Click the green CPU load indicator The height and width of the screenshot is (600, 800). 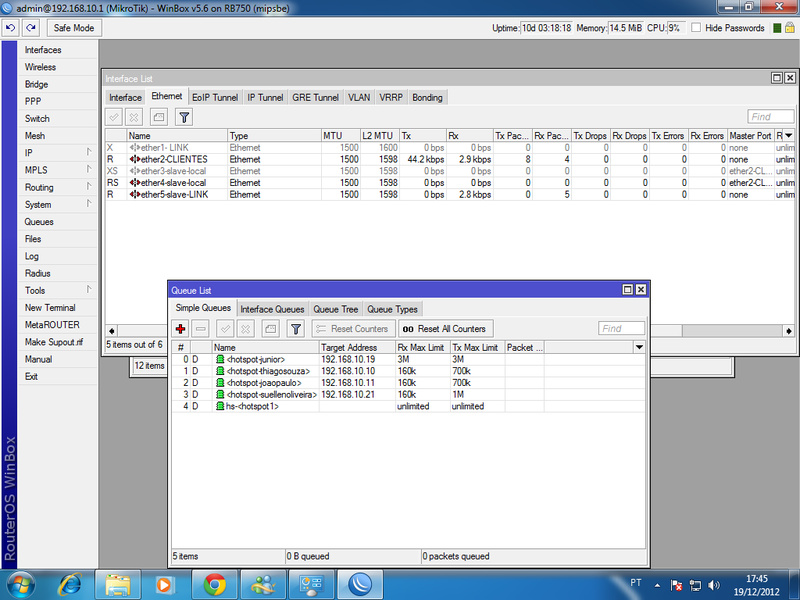point(777,28)
